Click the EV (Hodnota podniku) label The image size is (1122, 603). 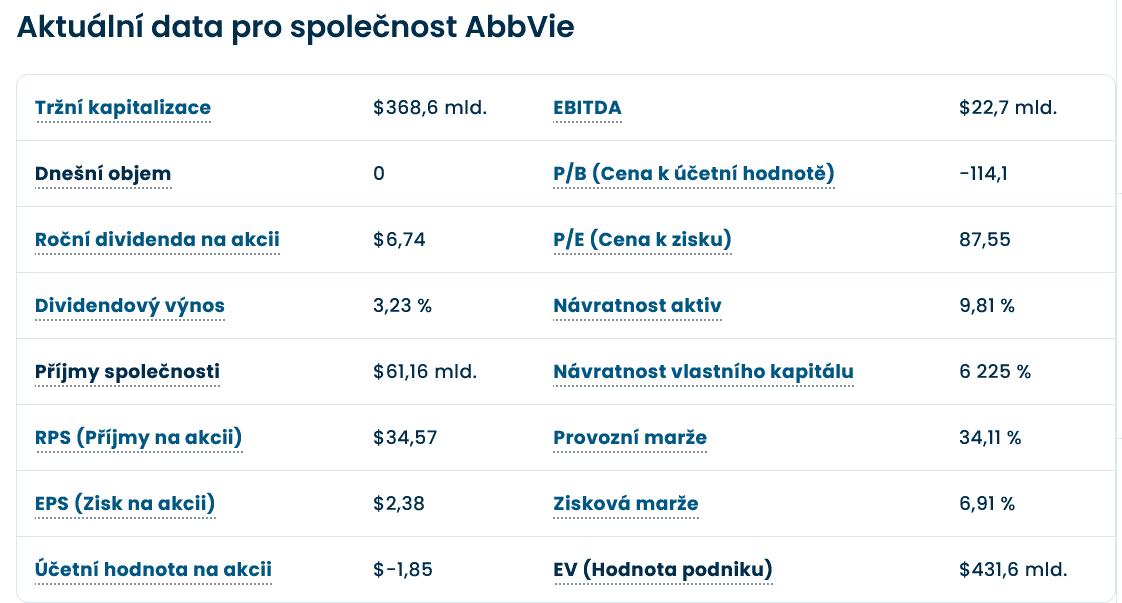click(663, 570)
